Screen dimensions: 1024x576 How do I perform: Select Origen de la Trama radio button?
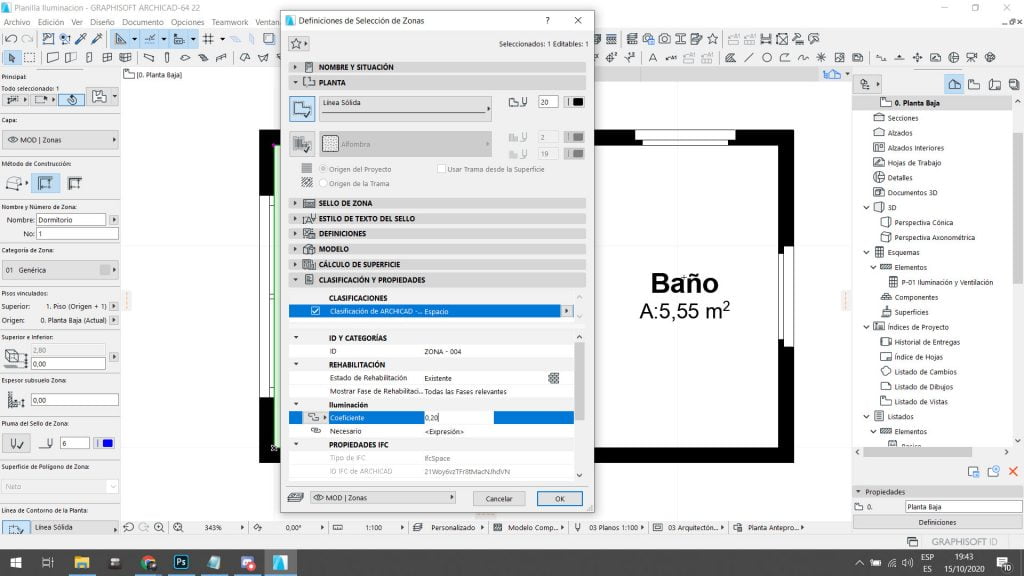(x=322, y=183)
